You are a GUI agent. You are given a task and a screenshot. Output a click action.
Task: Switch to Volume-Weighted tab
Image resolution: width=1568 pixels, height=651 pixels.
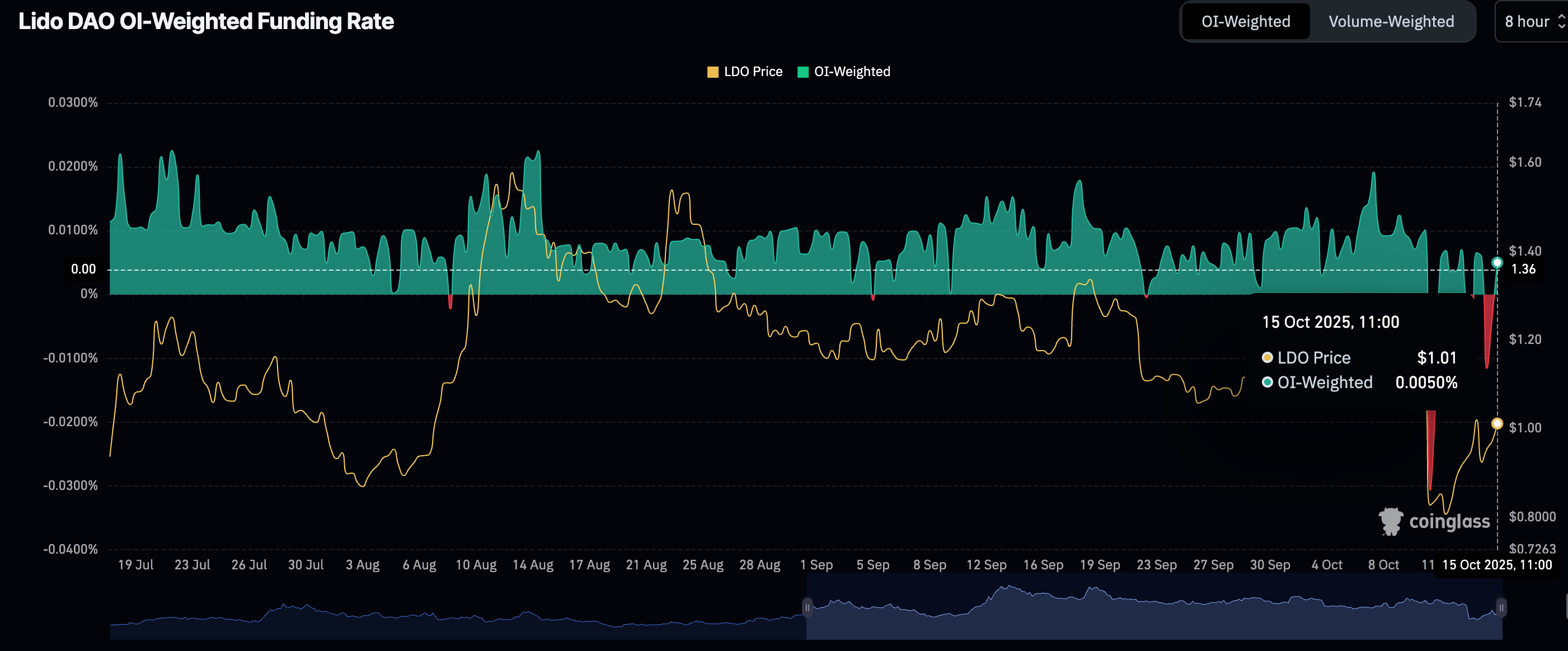click(x=1391, y=21)
